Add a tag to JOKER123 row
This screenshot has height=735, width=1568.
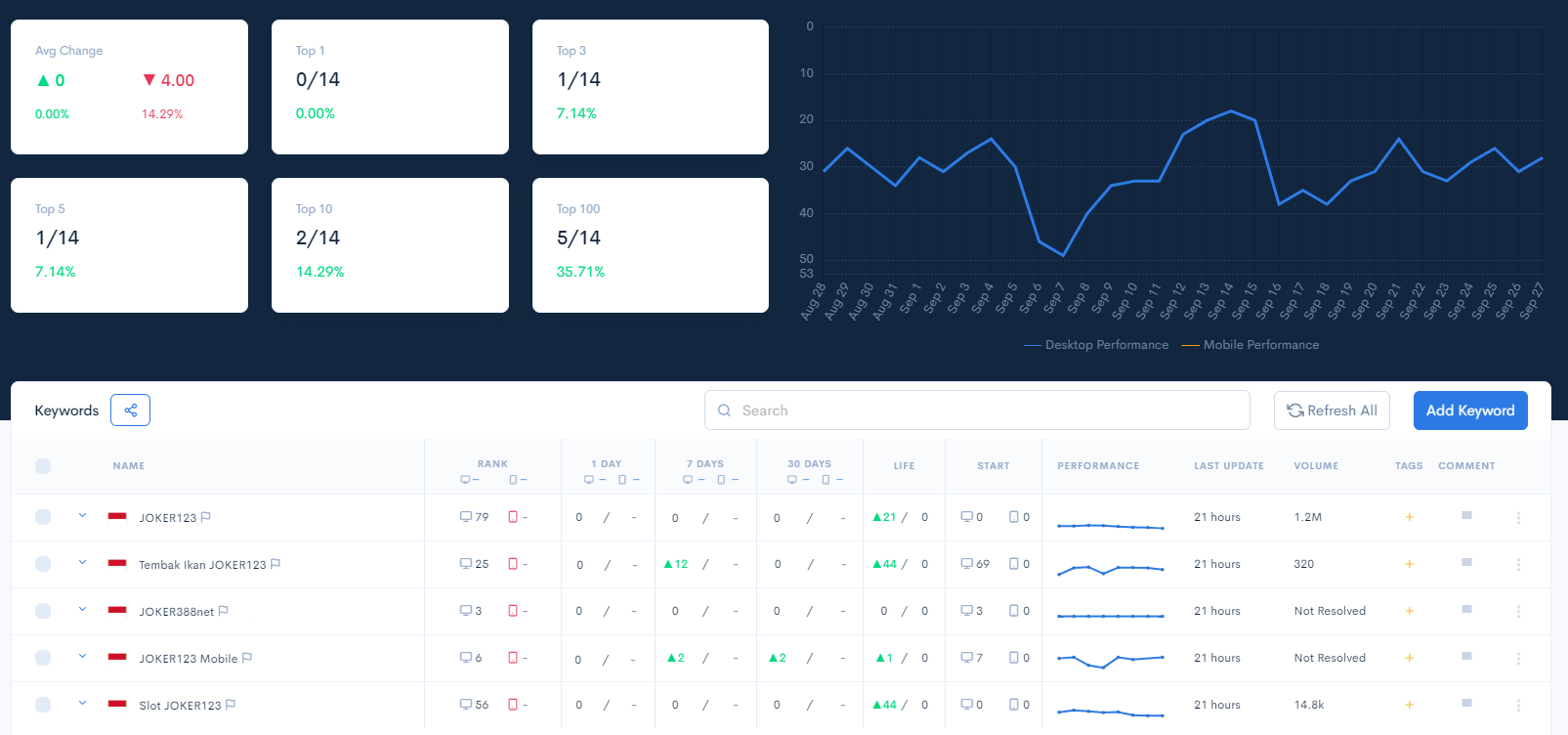pyautogui.click(x=1409, y=517)
